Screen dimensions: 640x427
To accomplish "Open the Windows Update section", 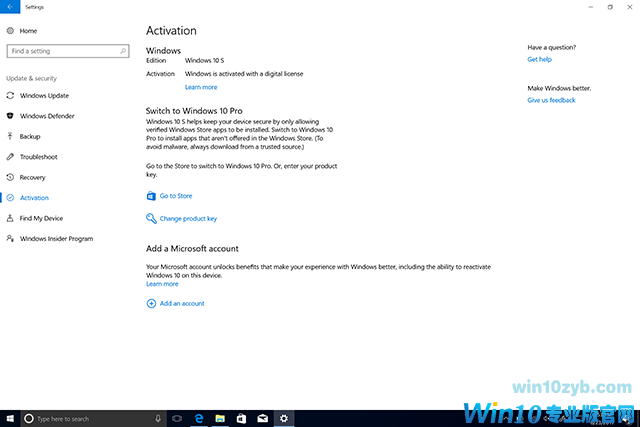I will (x=44, y=96).
